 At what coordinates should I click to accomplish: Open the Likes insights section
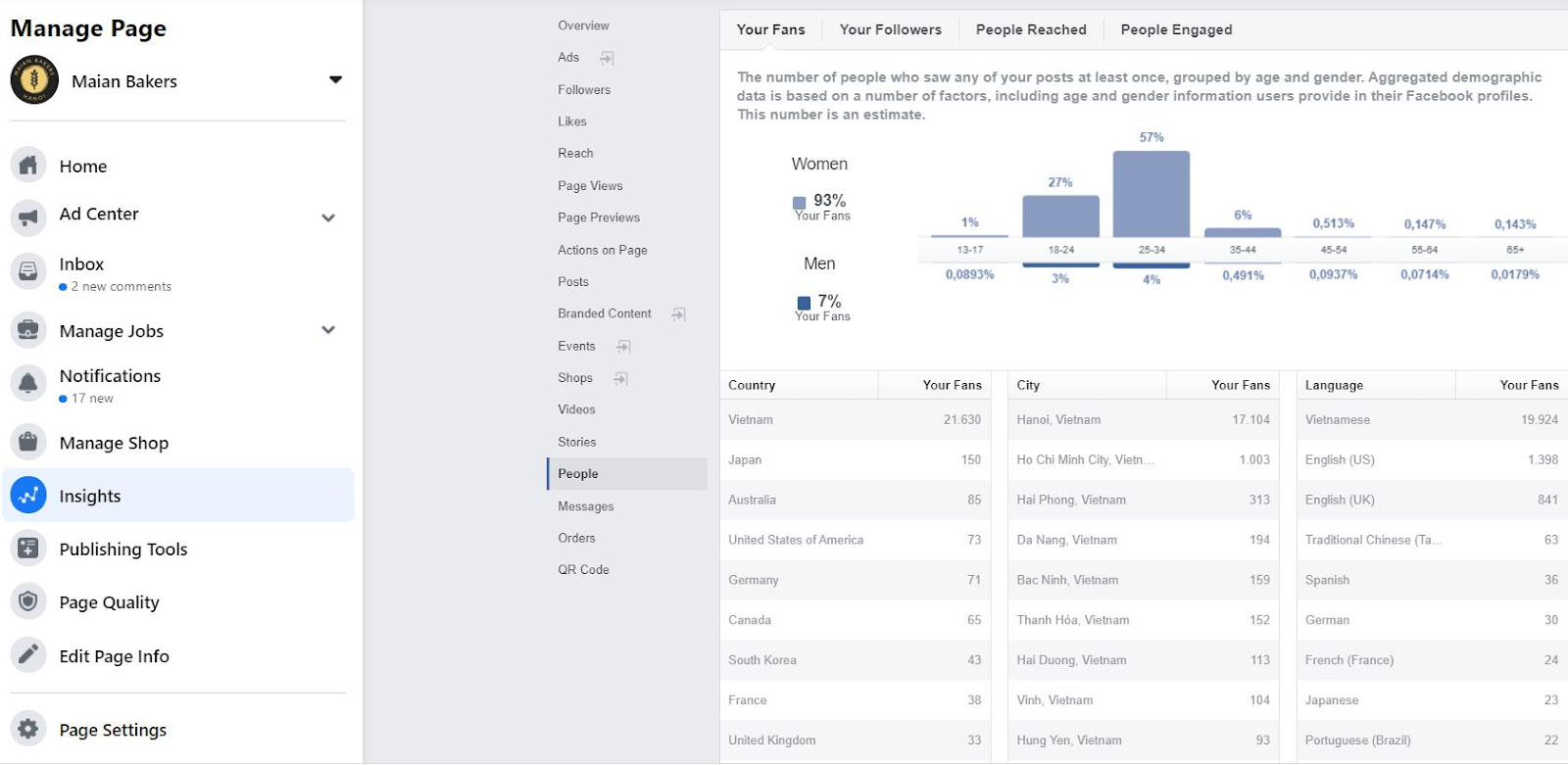coord(572,121)
